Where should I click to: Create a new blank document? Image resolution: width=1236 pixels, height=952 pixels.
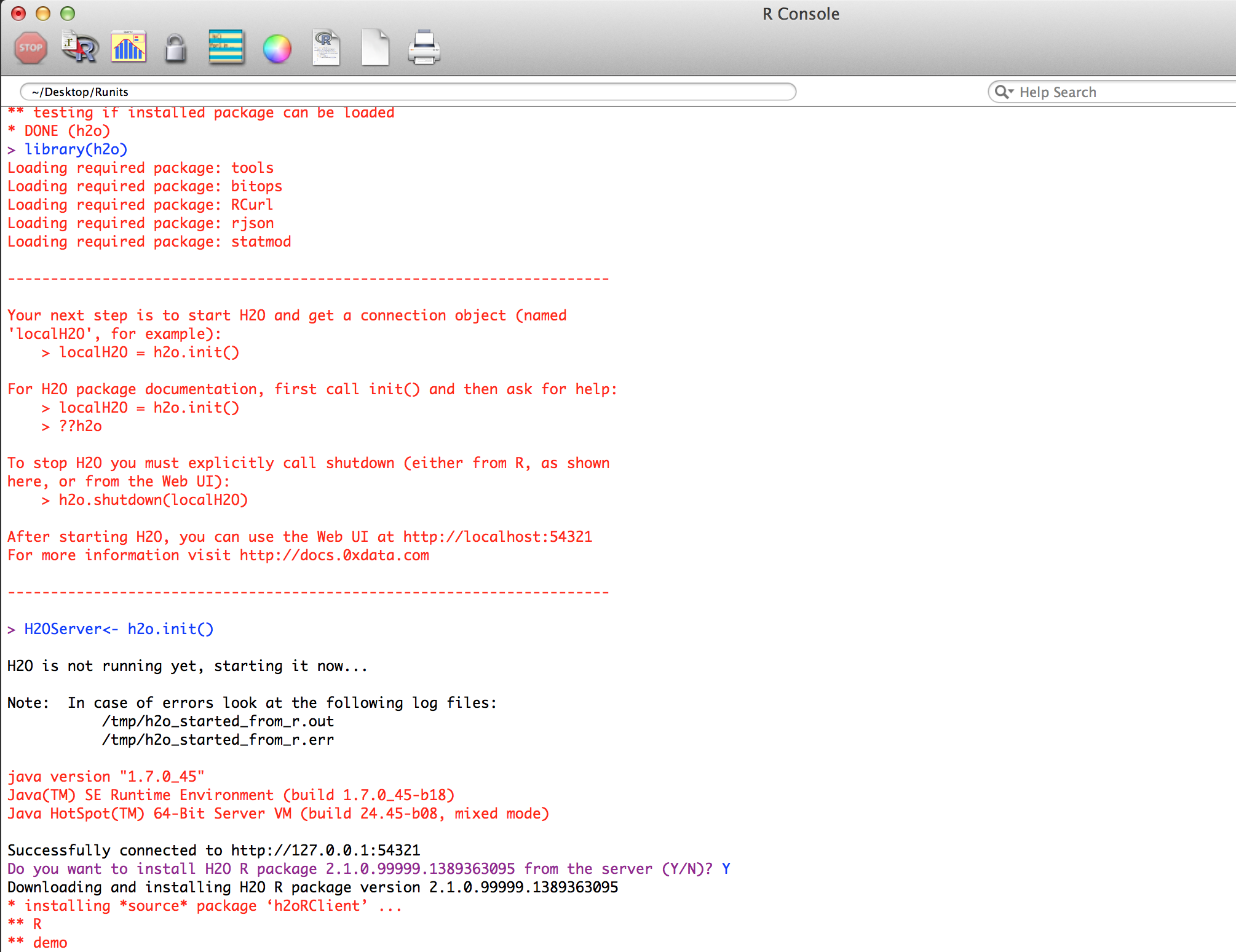pos(374,47)
